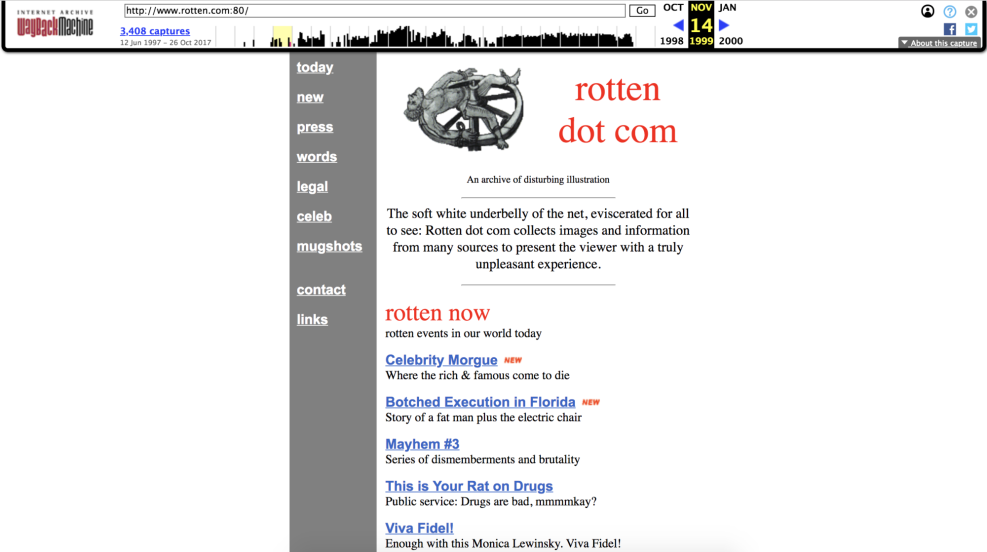Select the OCT month in capture navigator

click(673, 8)
